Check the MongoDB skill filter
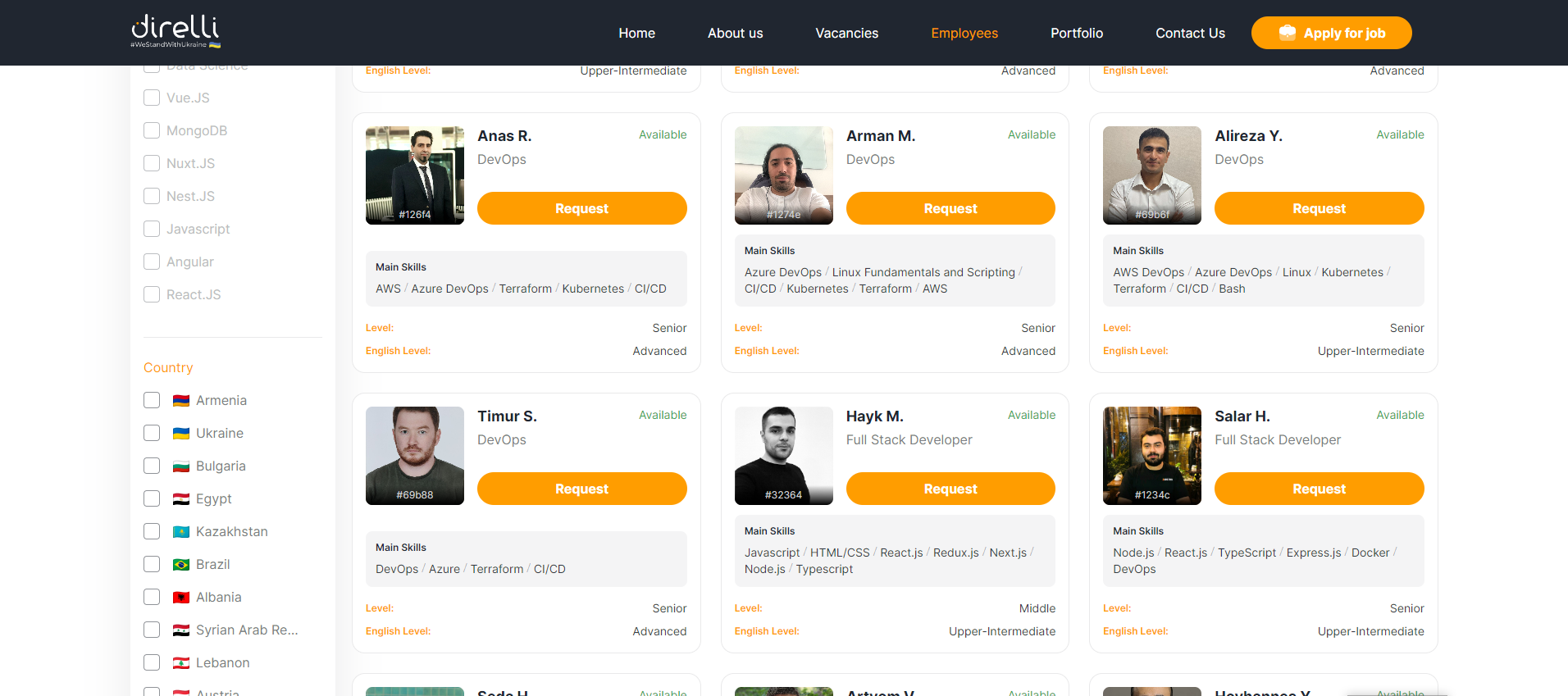The width and height of the screenshot is (1568, 696). (152, 130)
